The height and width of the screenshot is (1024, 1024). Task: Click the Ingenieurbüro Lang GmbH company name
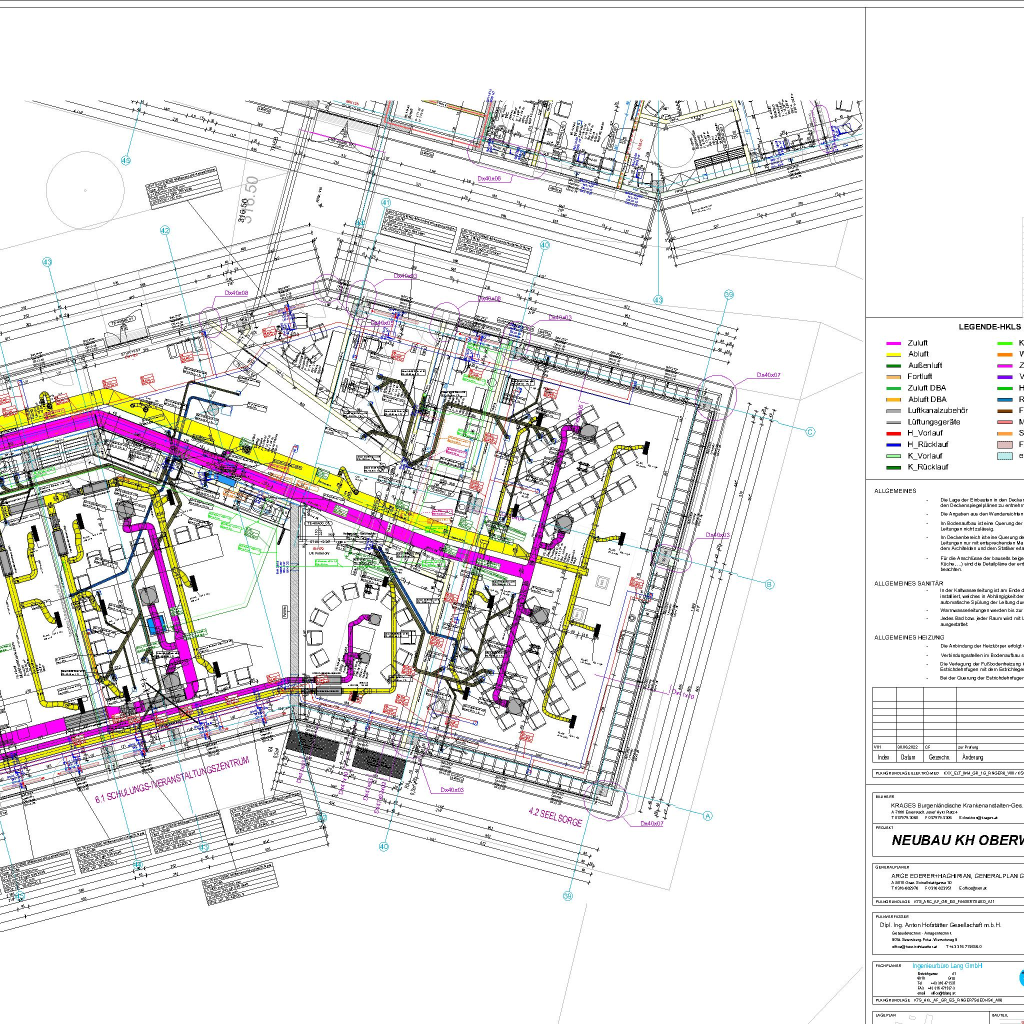click(936, 965)
